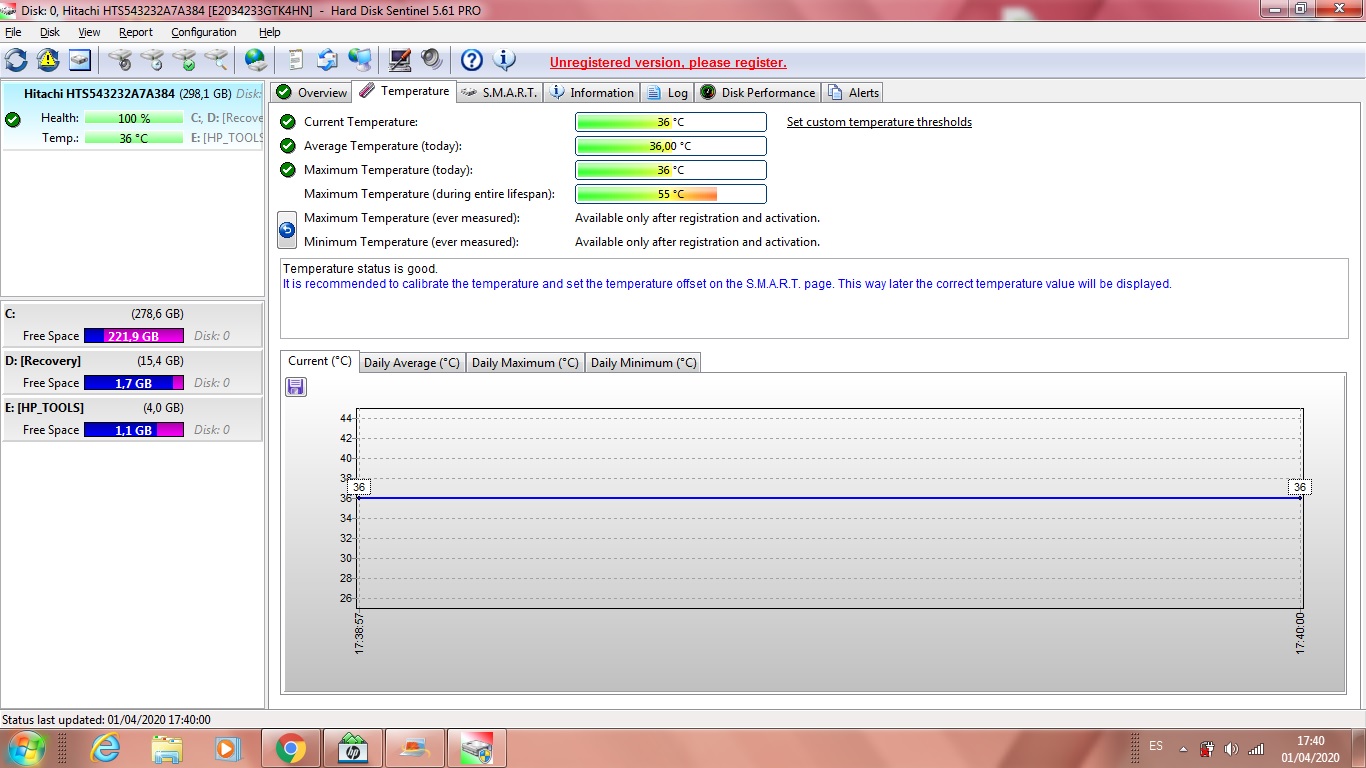The height and width of the screenshot is (768, 1366).
Task: Click the Refresh circular arrows toolbar icon
Action: [16, 60]
